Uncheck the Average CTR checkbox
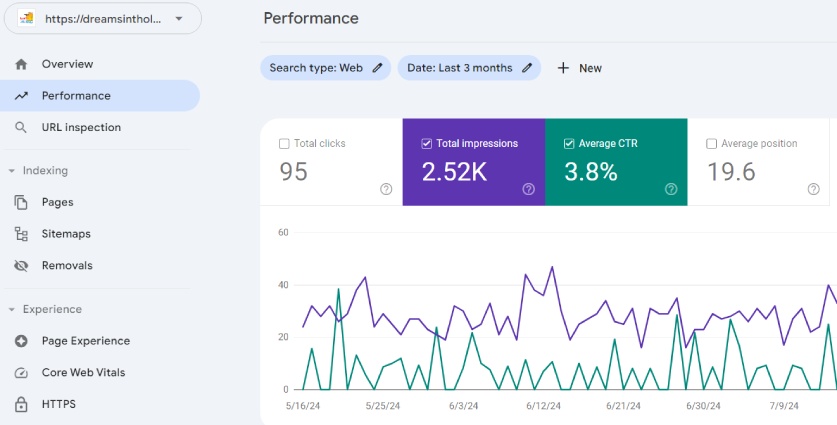Screen dimensions: 837x425 coord(569,144)
